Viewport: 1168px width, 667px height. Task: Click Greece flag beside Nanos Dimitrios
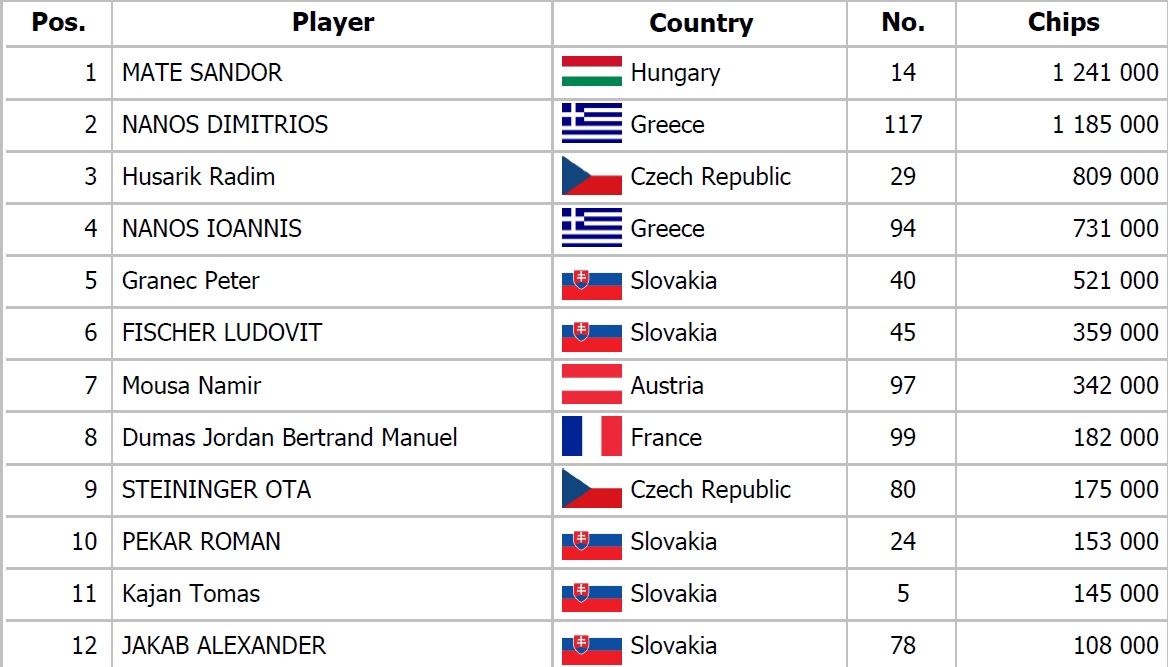coord(591,124)
